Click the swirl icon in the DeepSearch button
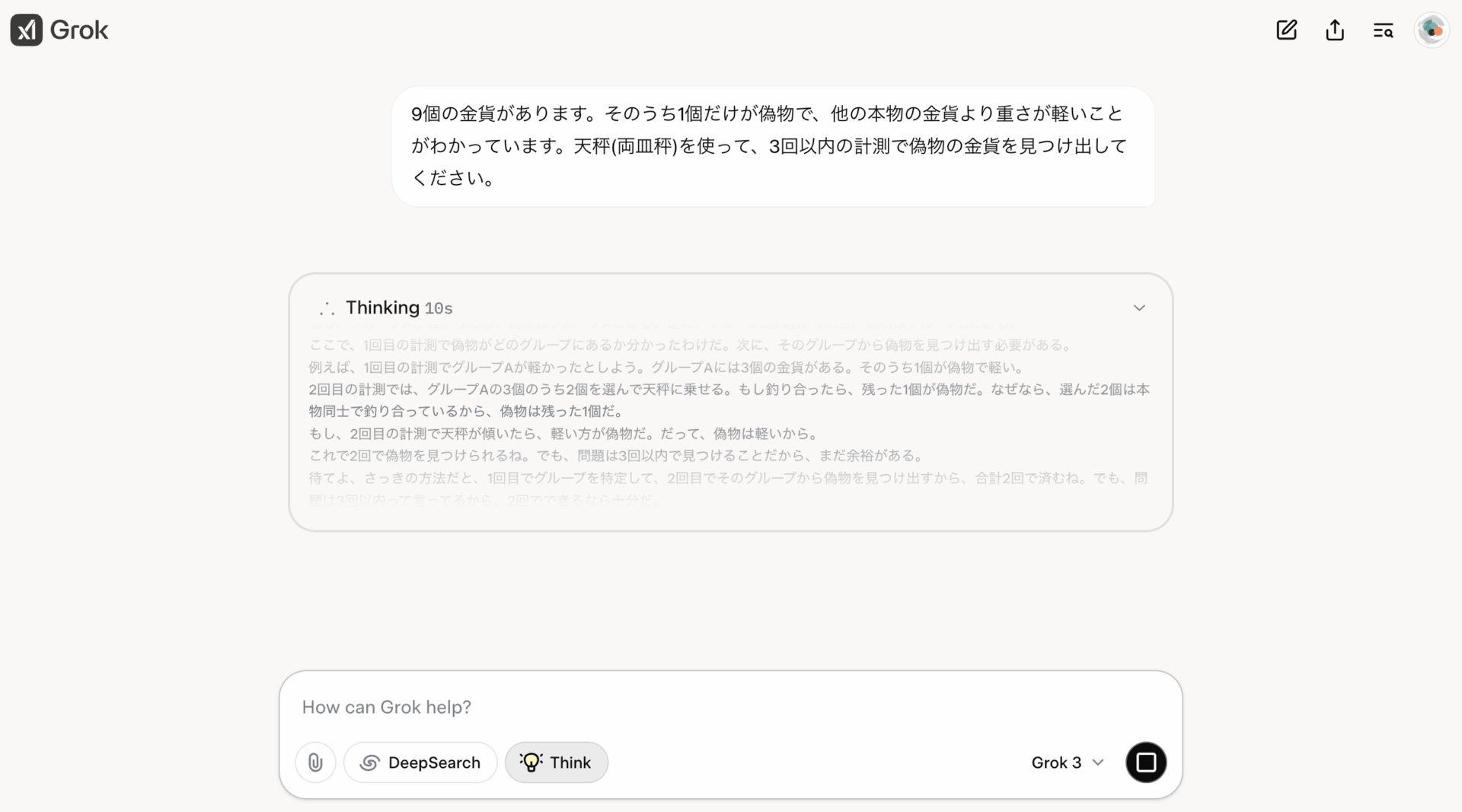The image size is (1462, 812). [370, 763]
